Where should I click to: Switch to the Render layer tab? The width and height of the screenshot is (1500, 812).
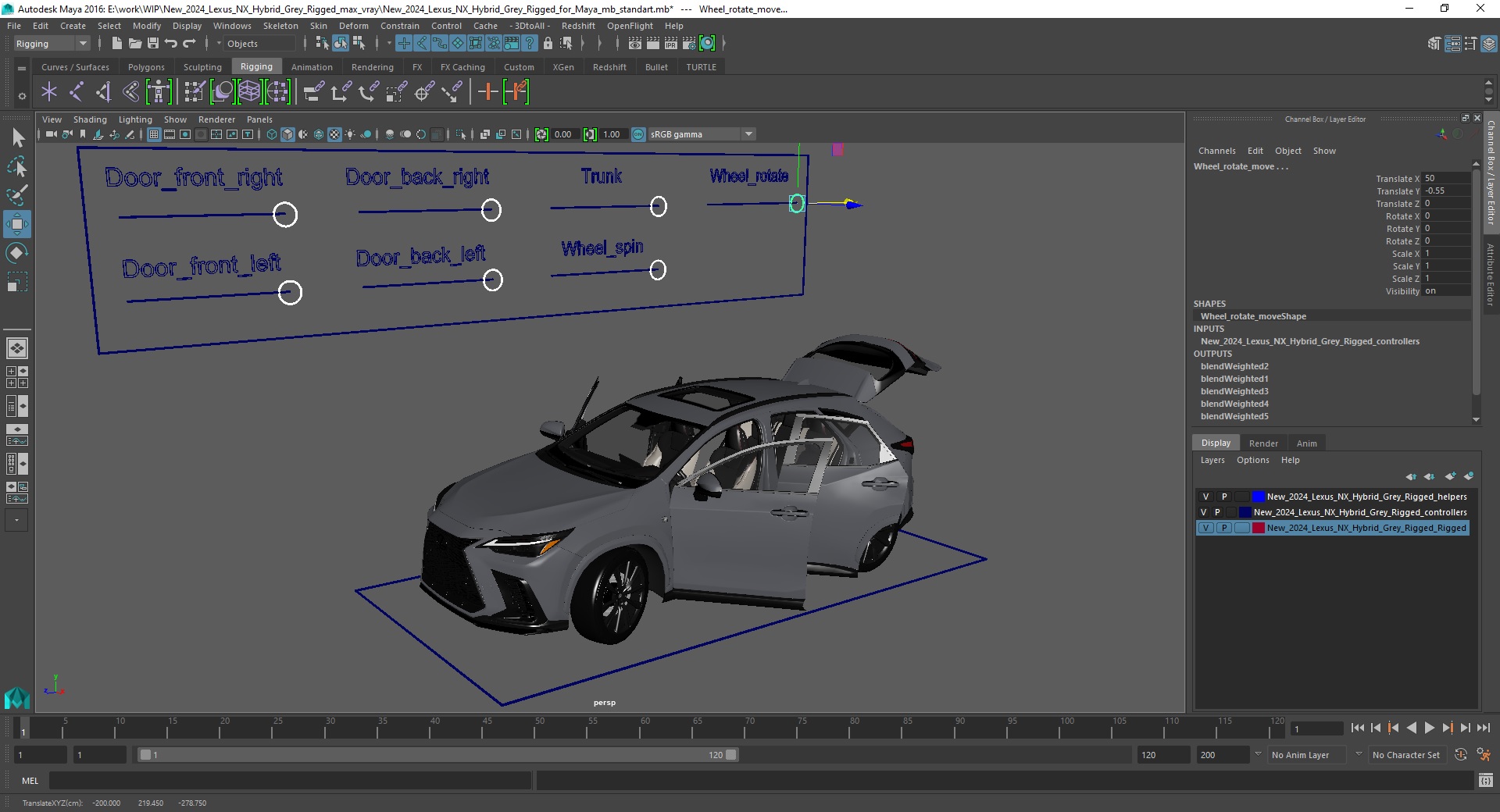(x=1263, y=443)
